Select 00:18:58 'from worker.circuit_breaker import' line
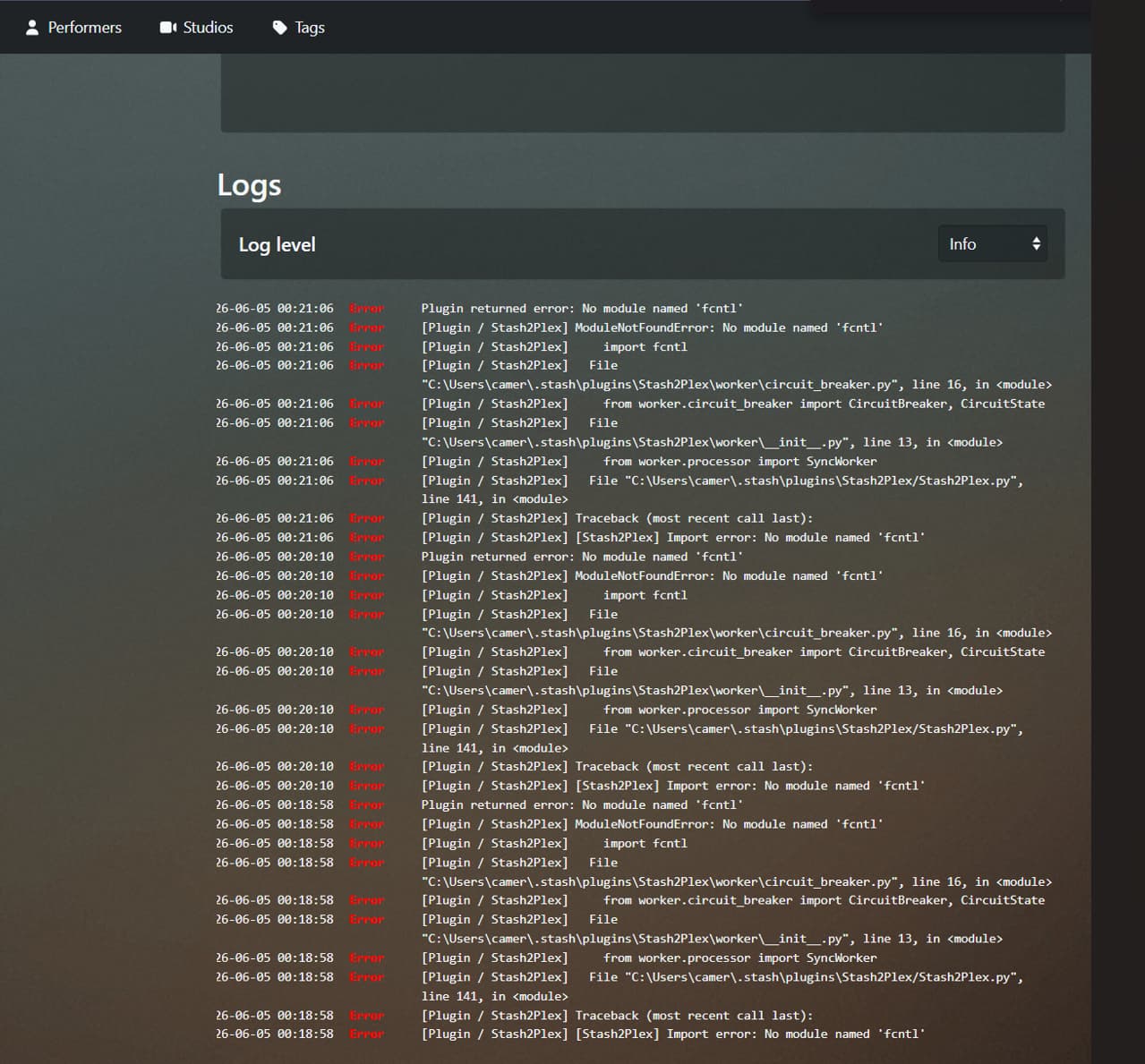1145x1064 pixels. coord(733,900)
